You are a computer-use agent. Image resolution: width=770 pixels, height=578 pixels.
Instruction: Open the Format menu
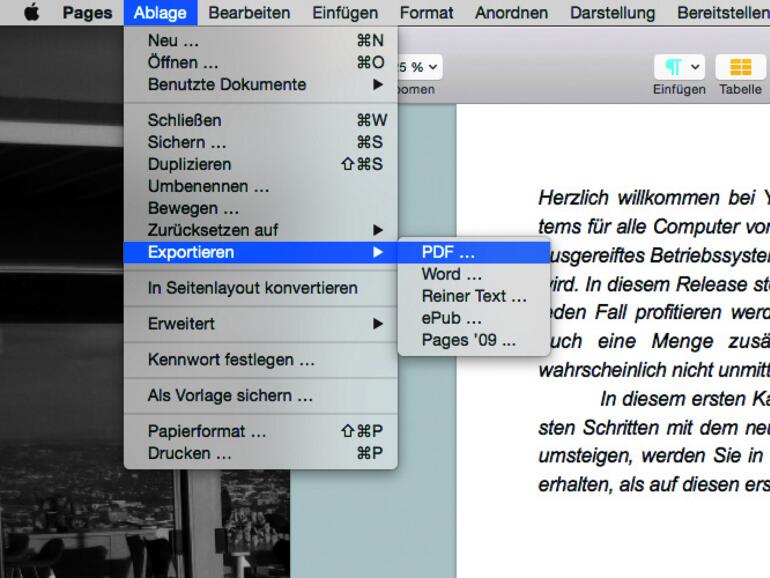click(426, 13)
